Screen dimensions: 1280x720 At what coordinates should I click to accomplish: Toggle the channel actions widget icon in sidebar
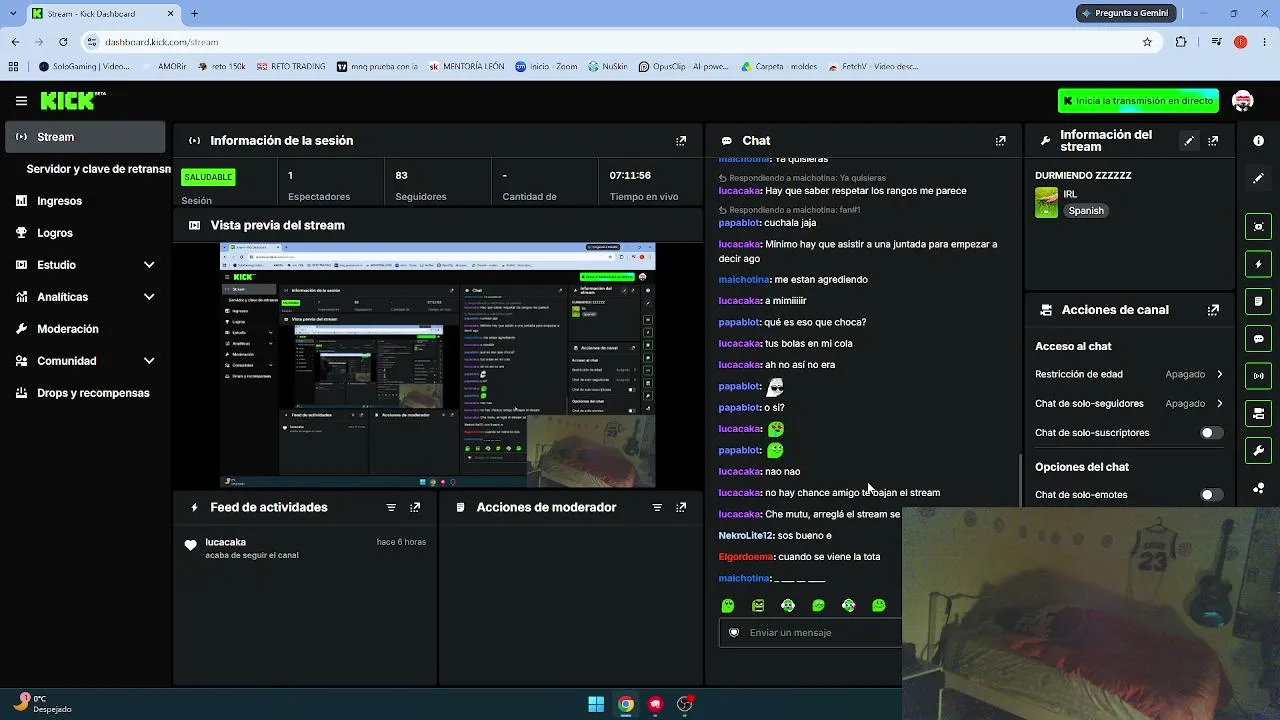point(1259,413)
